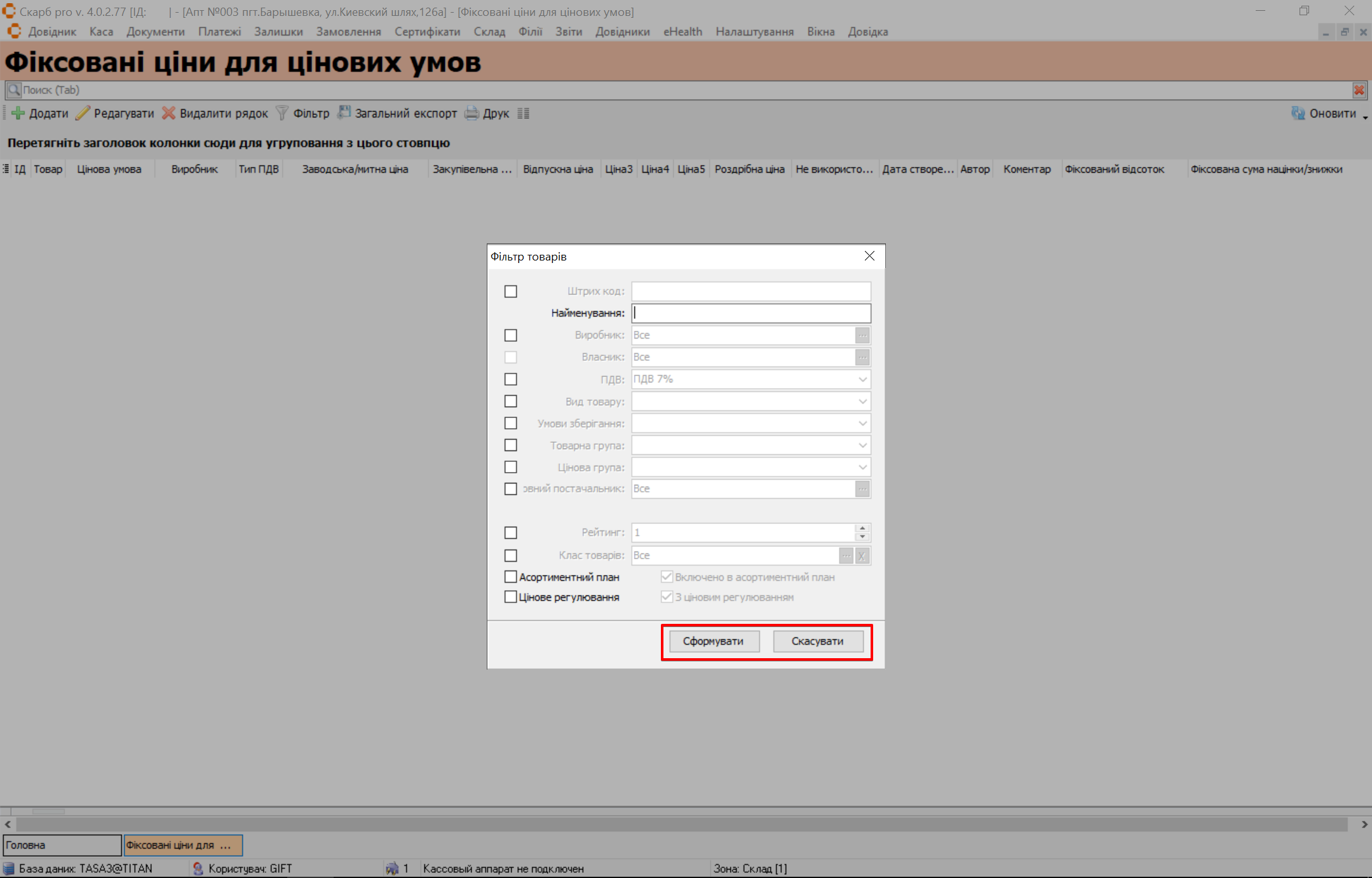Click the pencil Редагувати icon
The image size is (1372, 878).
[x=83, y=113]
